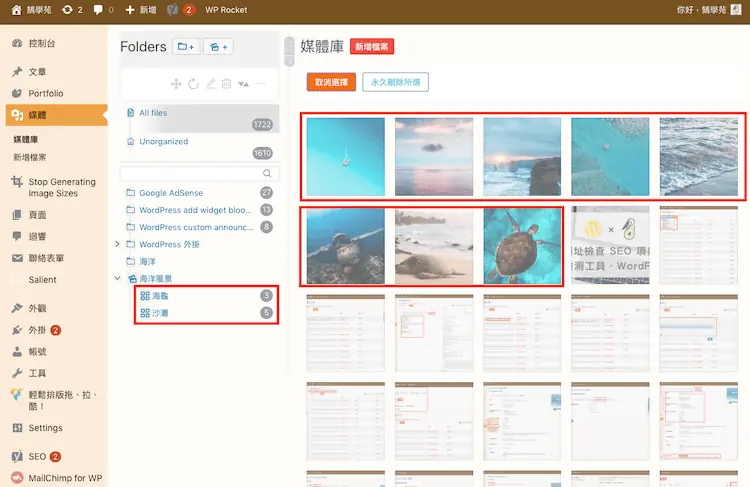Click the 媒體 media menu item
The width and height of the screenshot is (750, 487).
(56, 115)
